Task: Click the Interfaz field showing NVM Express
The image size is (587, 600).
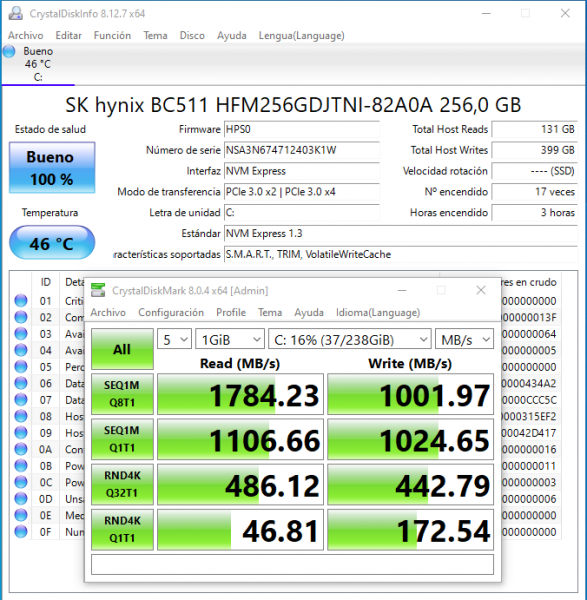Action: (302, 171)
